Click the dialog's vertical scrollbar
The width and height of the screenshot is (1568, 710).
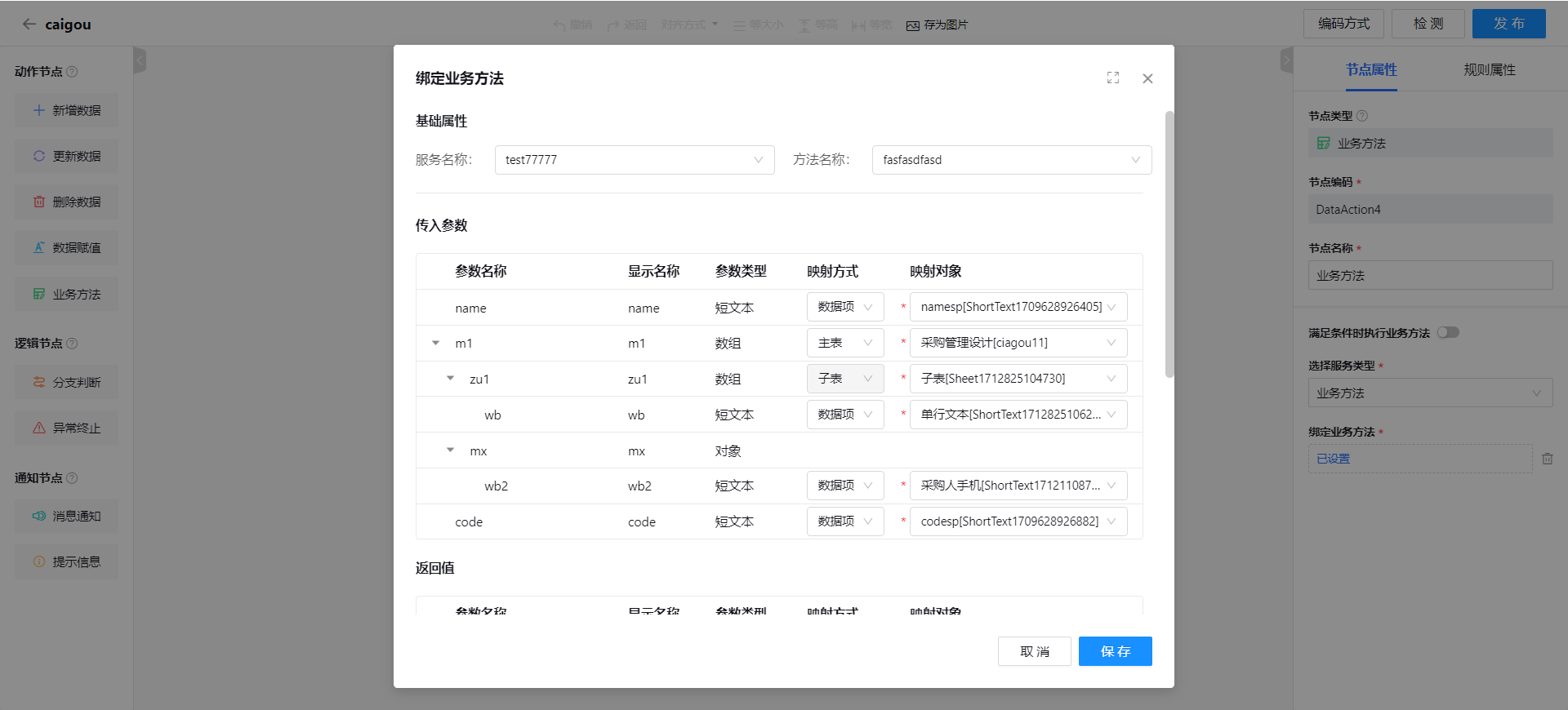point(1169,244)
